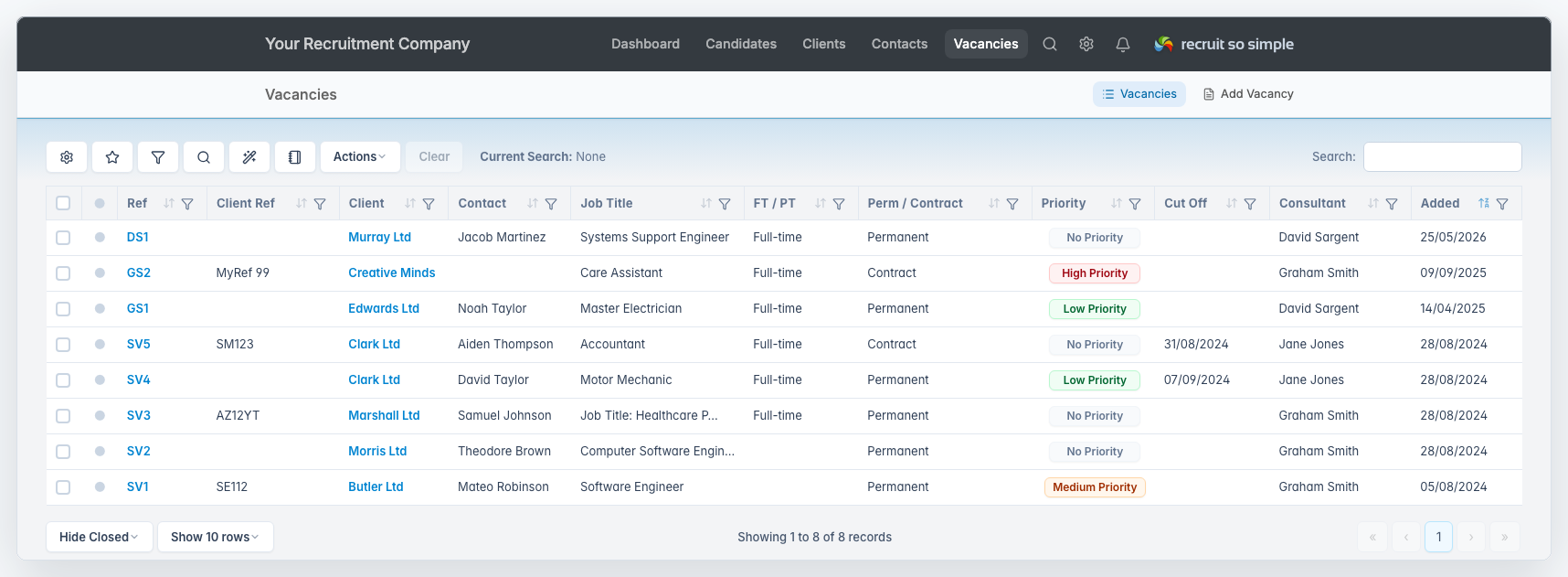Open the Vacancies nav tab
Viewport: 1568px width, 577px height.
tap(986, 44)
